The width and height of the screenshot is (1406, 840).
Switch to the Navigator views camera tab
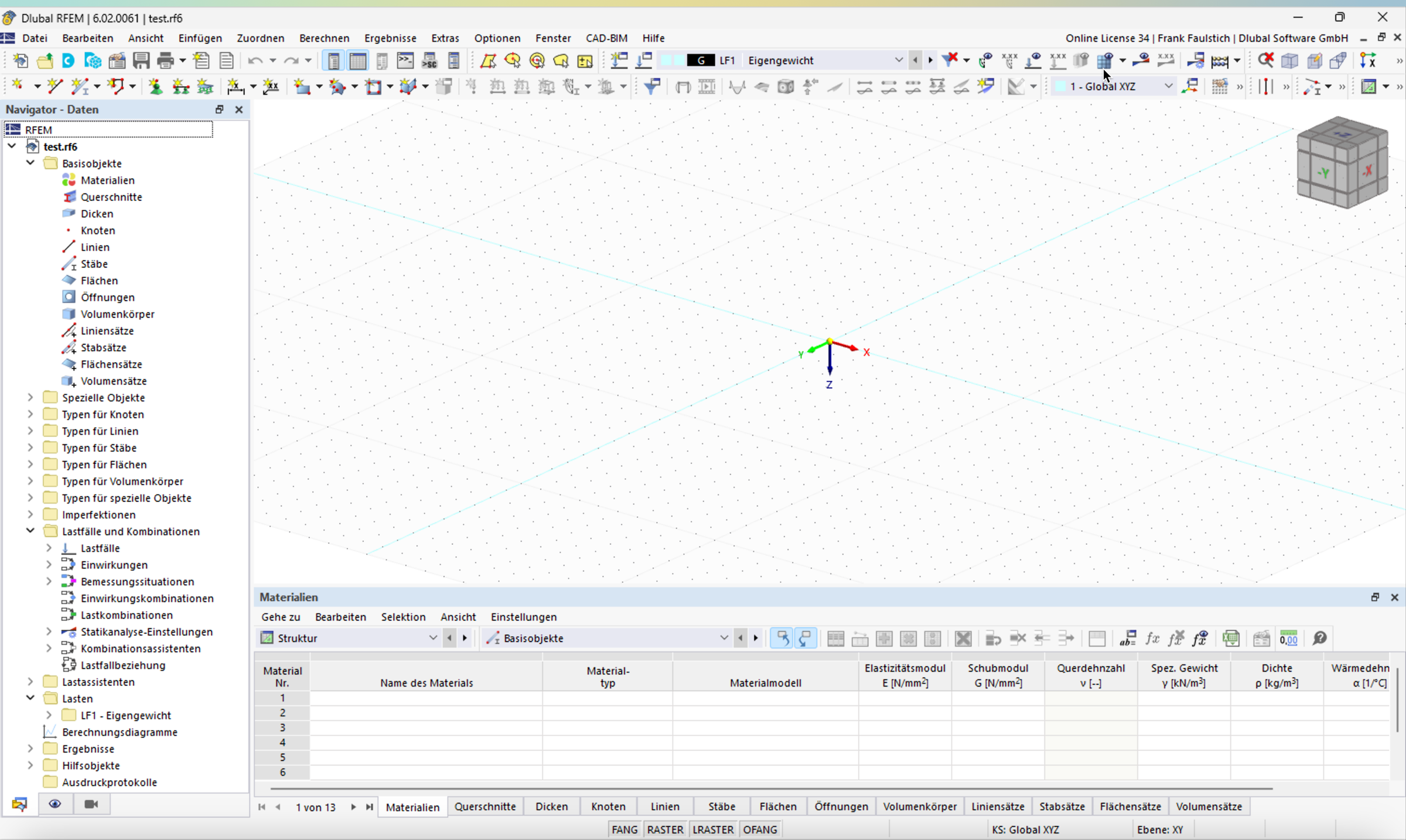pos(91,804)
